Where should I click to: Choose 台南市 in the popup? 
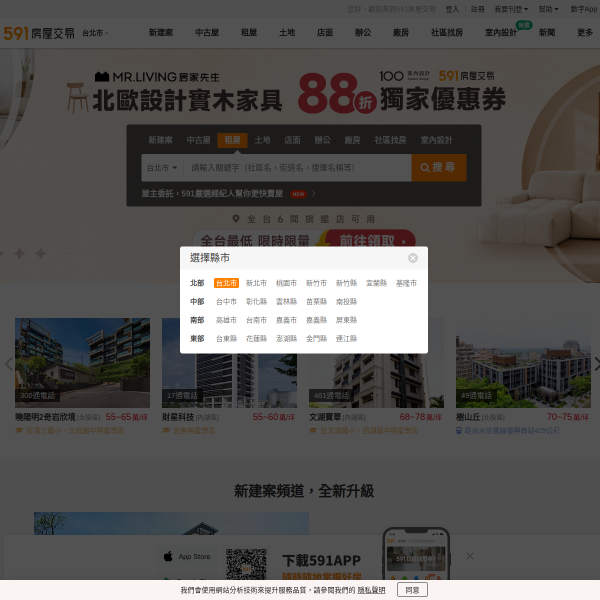[256, 320]
